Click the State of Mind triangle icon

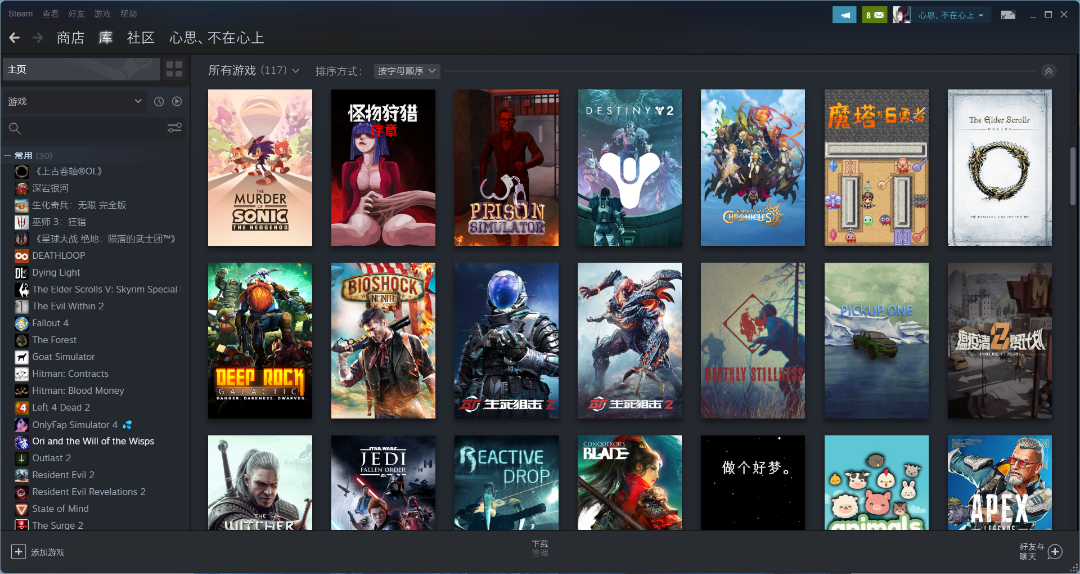pos(21,509)
